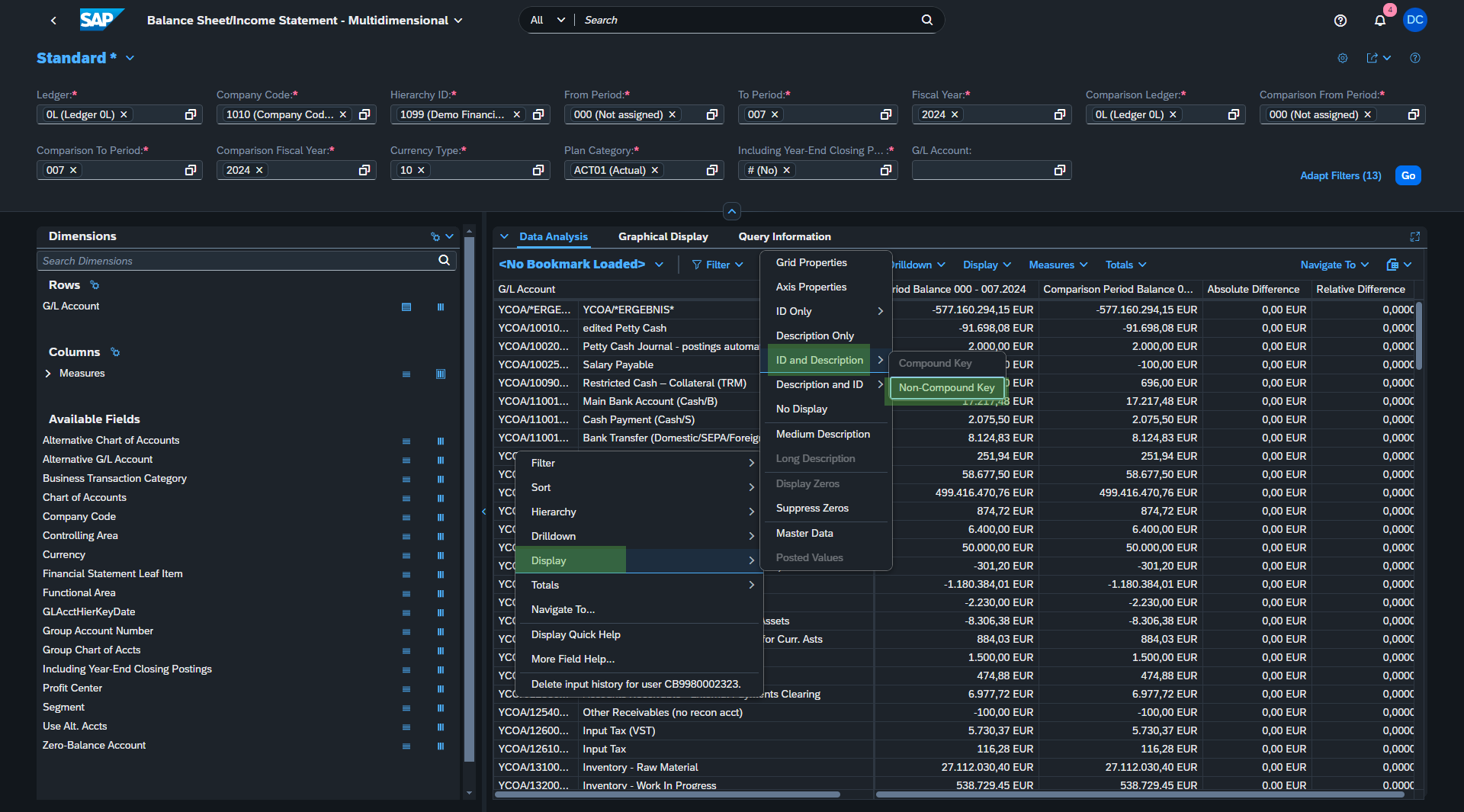Open Company Code value help icon

[x=364, y=114]
